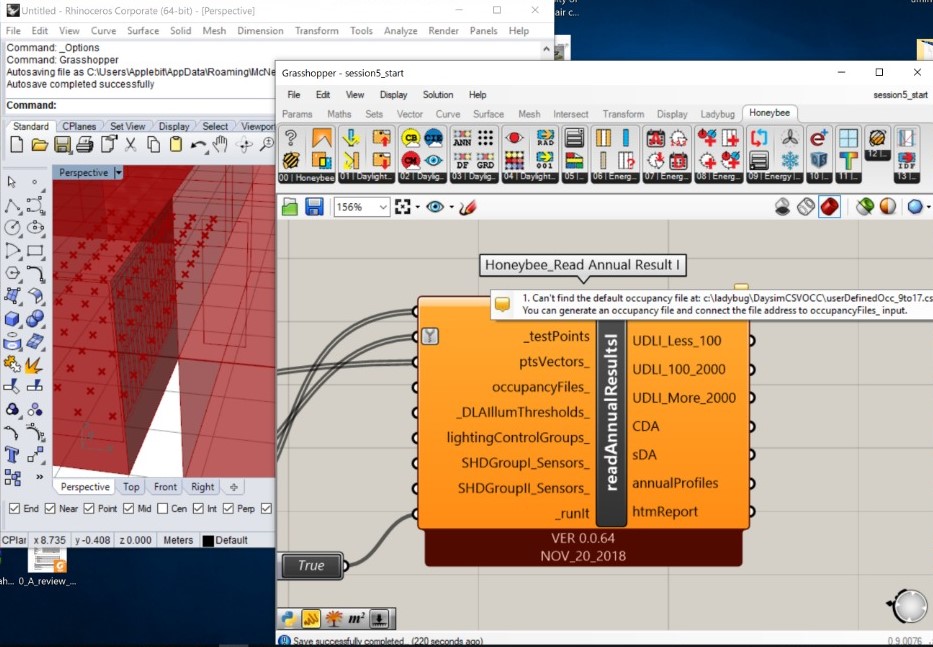
Task: Click the Print icon in Rhino toolbar
Action: coord(84,145)
